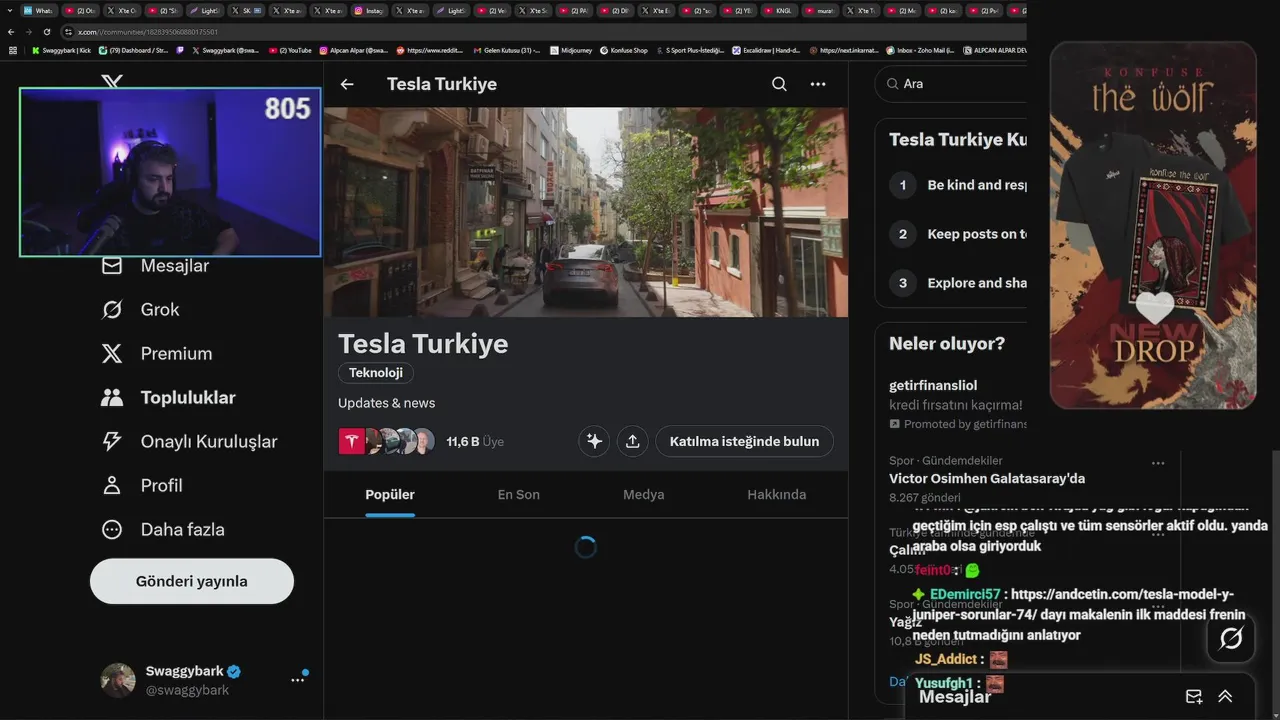Click the Grok sparkle icon beside share
Screen dimensions: 1280x720
point(594,441)
